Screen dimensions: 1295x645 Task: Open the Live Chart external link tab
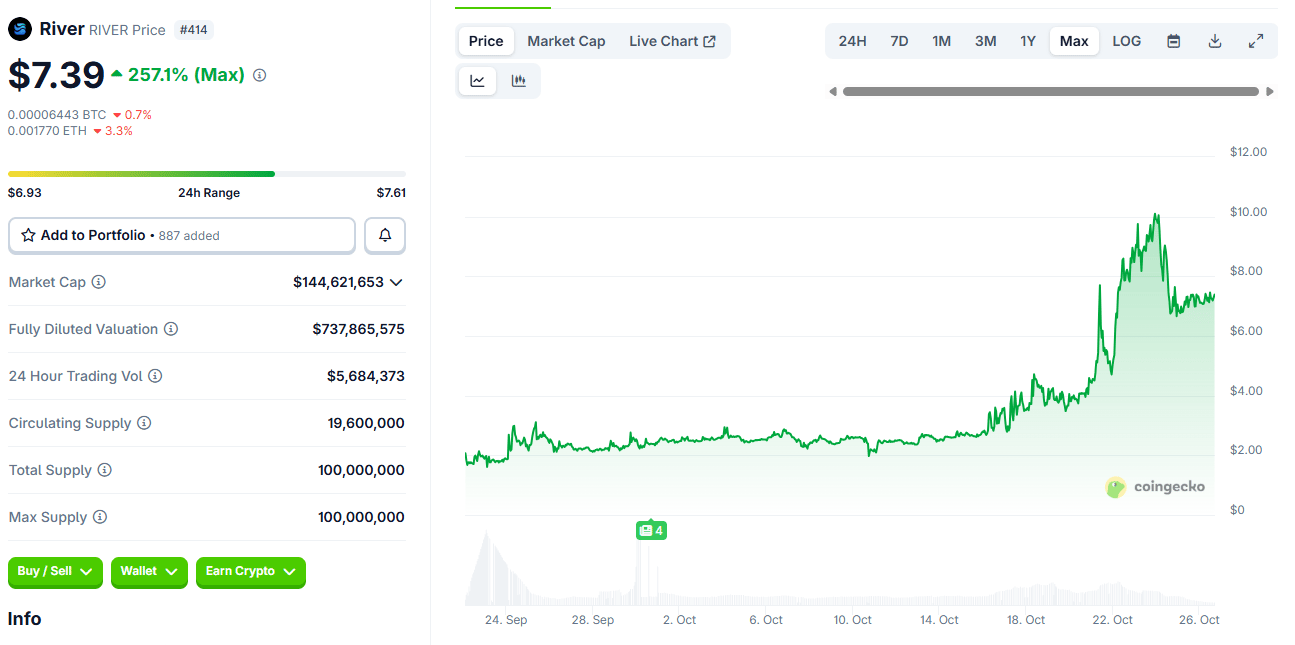[x=672, y=41]
